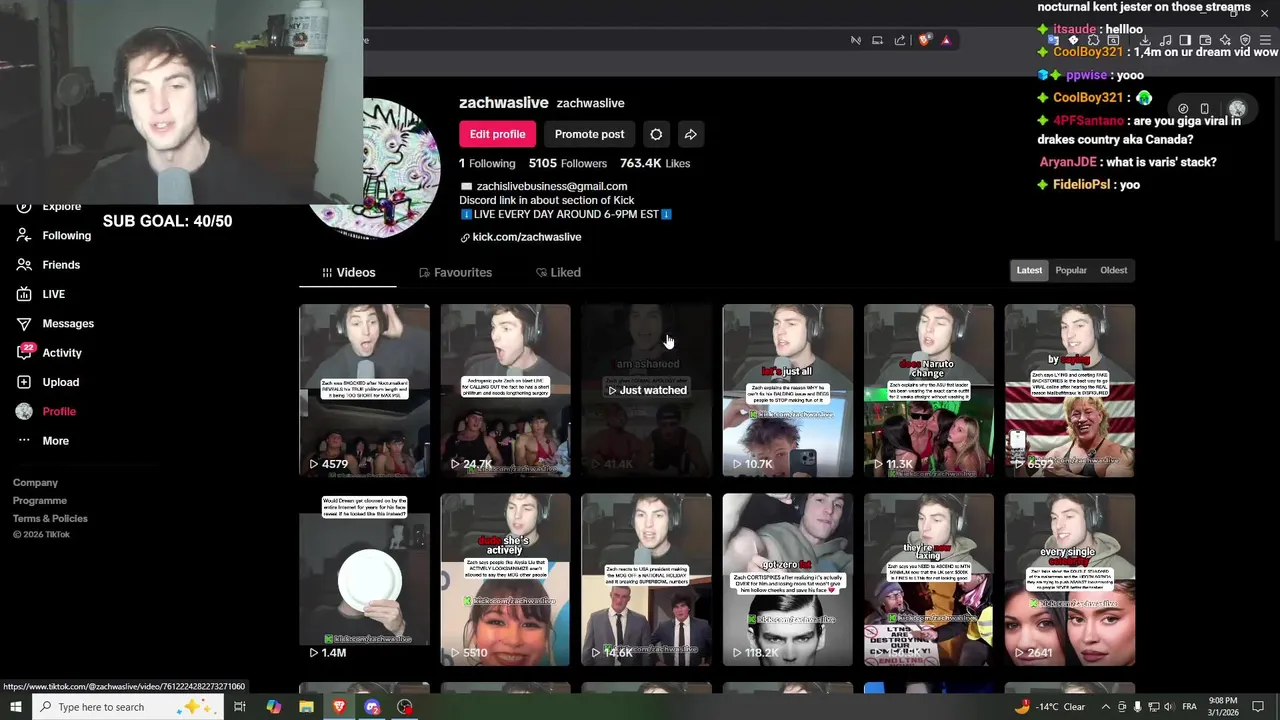Open video with 2641 views
The width and height of the screenshot is (1280, 720).
click(x=1069, y=579)
